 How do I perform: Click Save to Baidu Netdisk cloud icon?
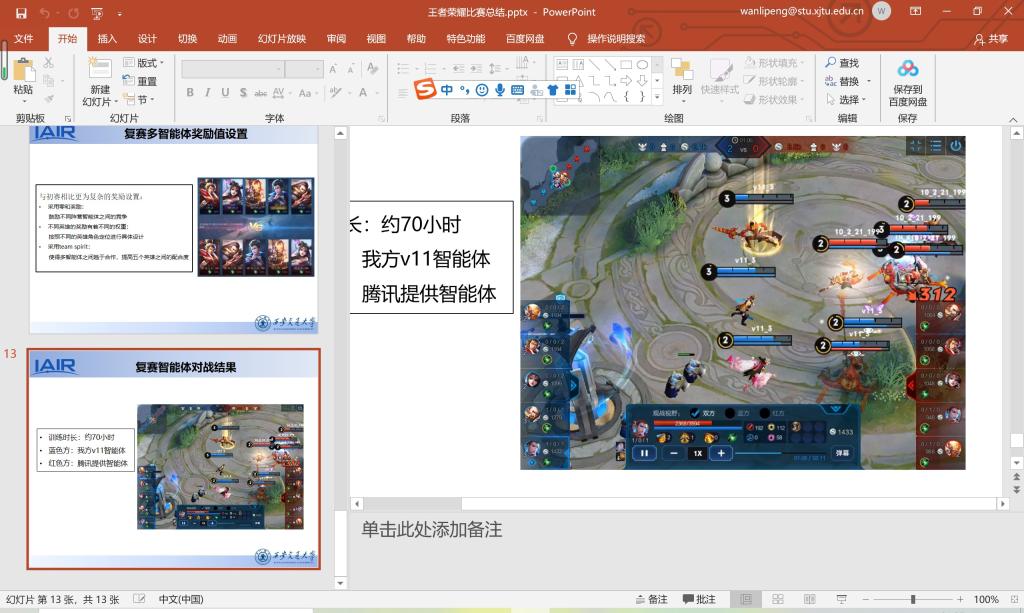point(907,70)
